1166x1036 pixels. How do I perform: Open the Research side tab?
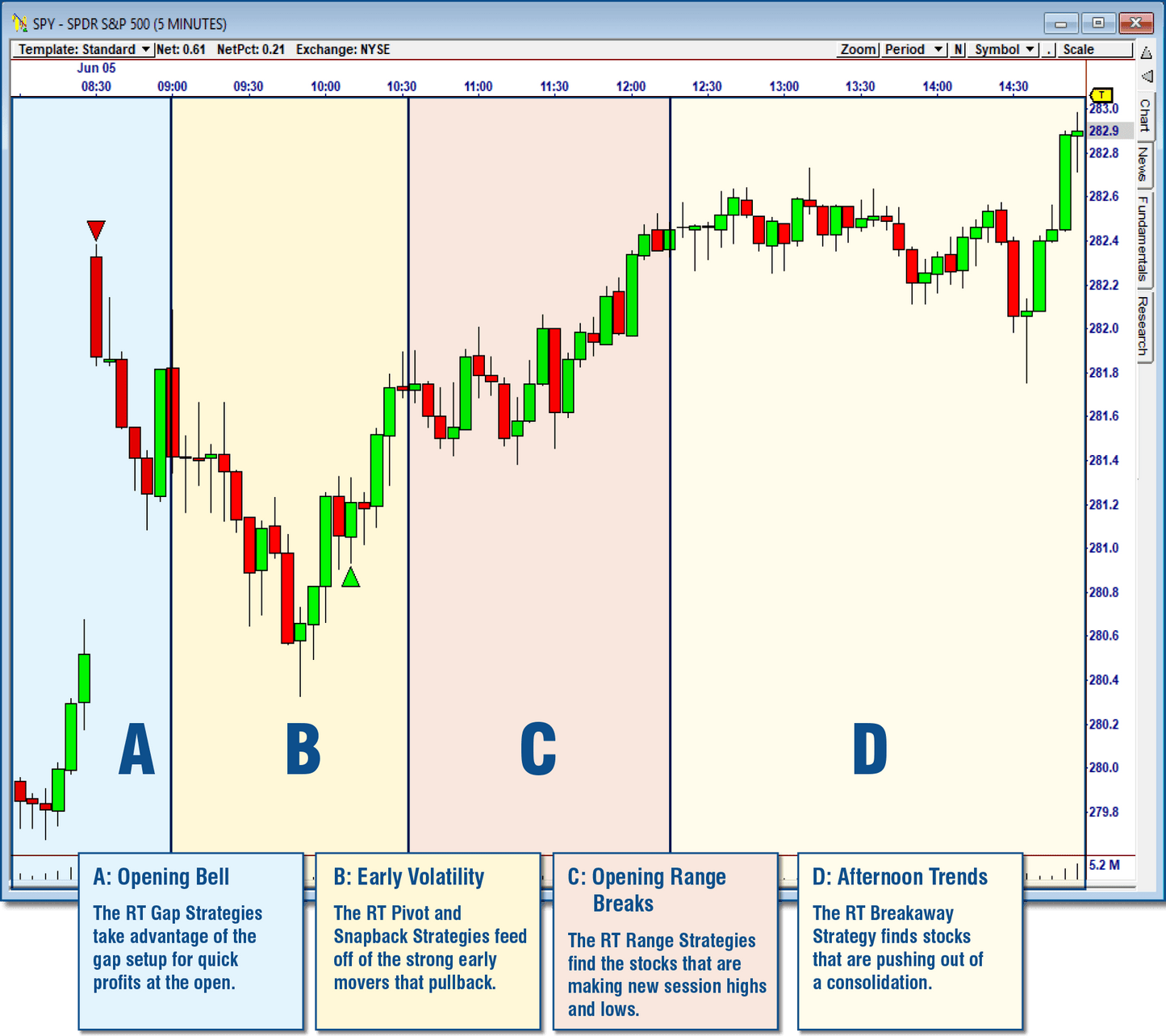(1144, 326)
